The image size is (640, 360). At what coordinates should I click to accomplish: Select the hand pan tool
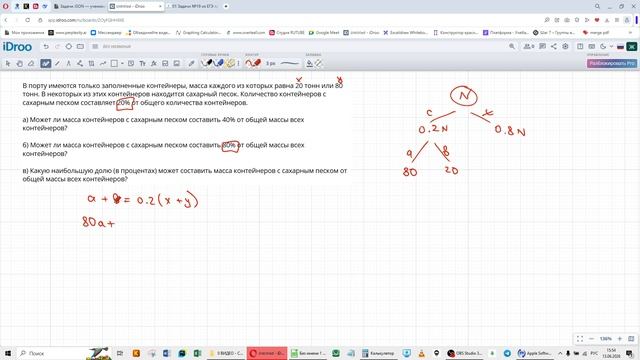19,63
